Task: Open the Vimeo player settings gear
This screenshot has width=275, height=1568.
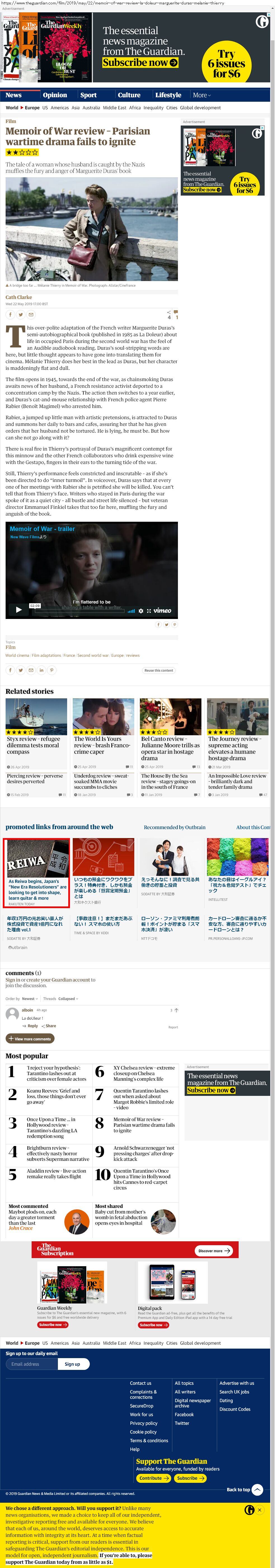Action: pos(141,611)
